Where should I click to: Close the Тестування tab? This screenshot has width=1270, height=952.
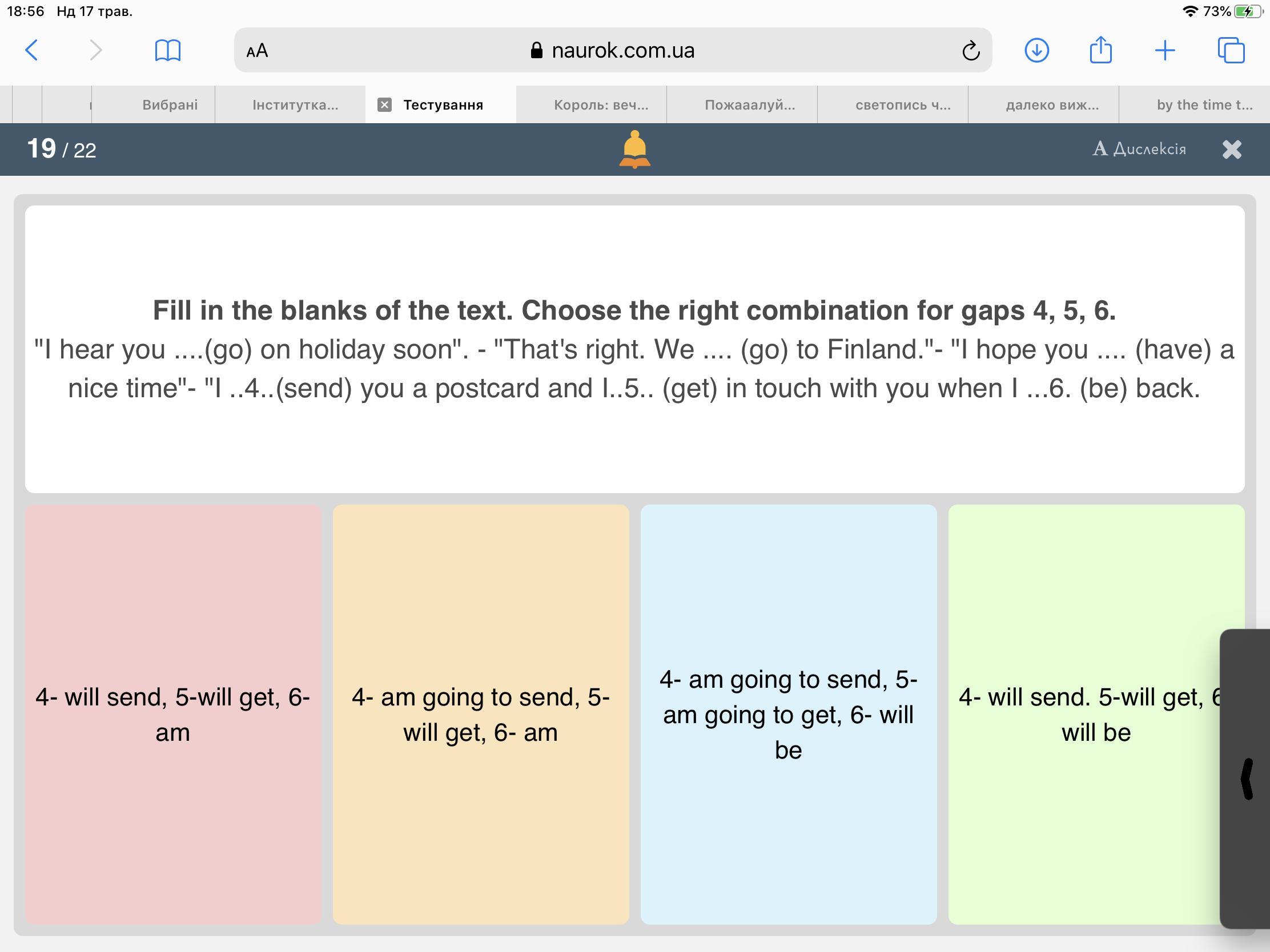(384, 104)
